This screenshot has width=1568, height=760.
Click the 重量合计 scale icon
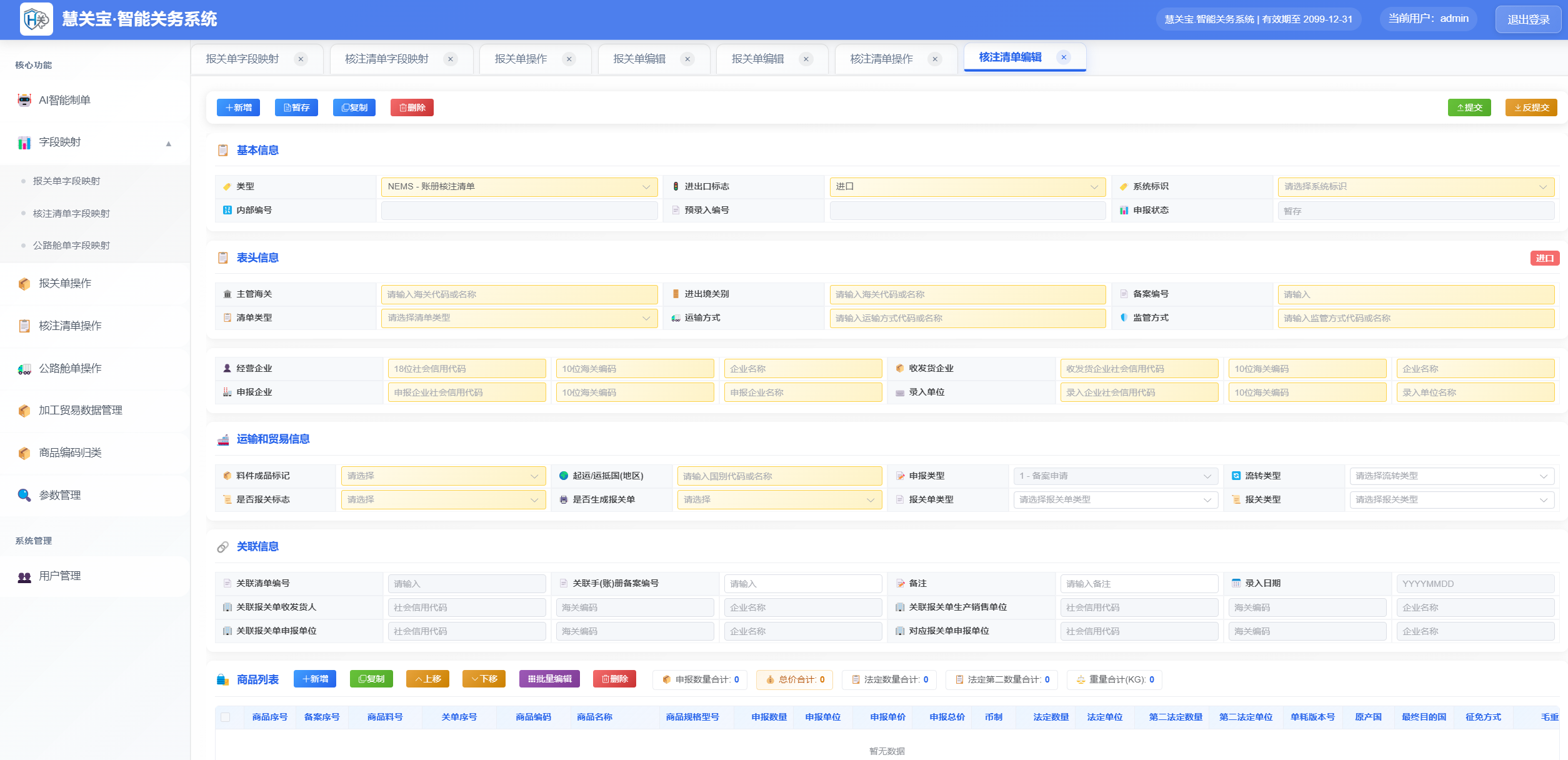(x=1081, y=679)
